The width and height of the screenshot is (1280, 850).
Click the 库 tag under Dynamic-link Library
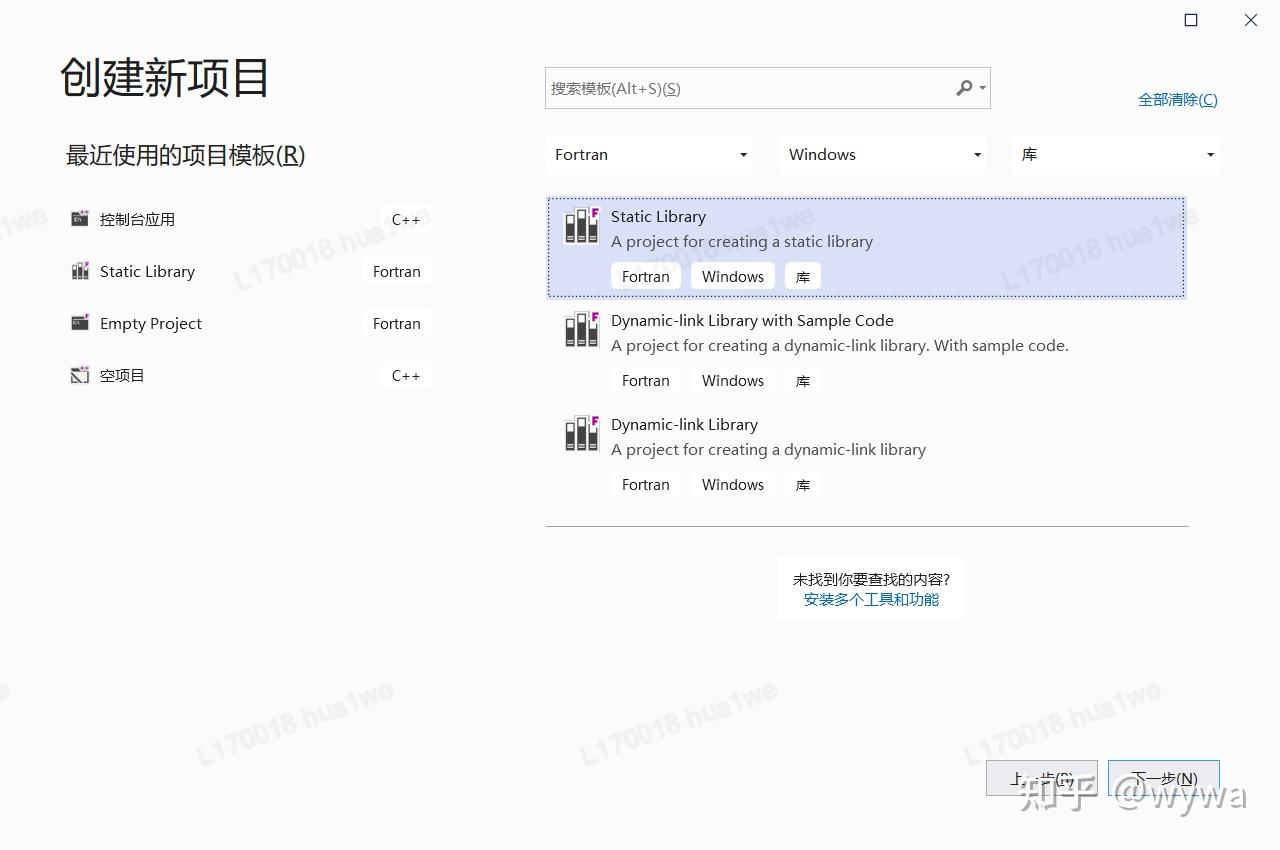pyautogui.click(x=802, y=484)
